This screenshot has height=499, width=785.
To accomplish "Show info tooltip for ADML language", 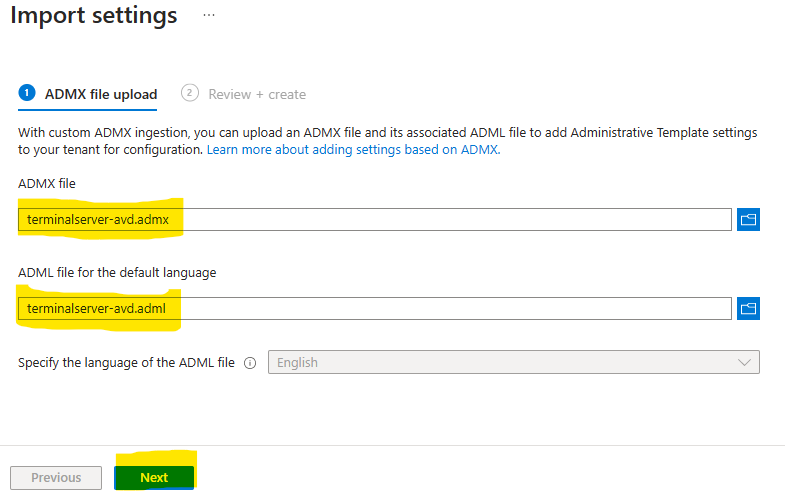I will coord(250,363).
